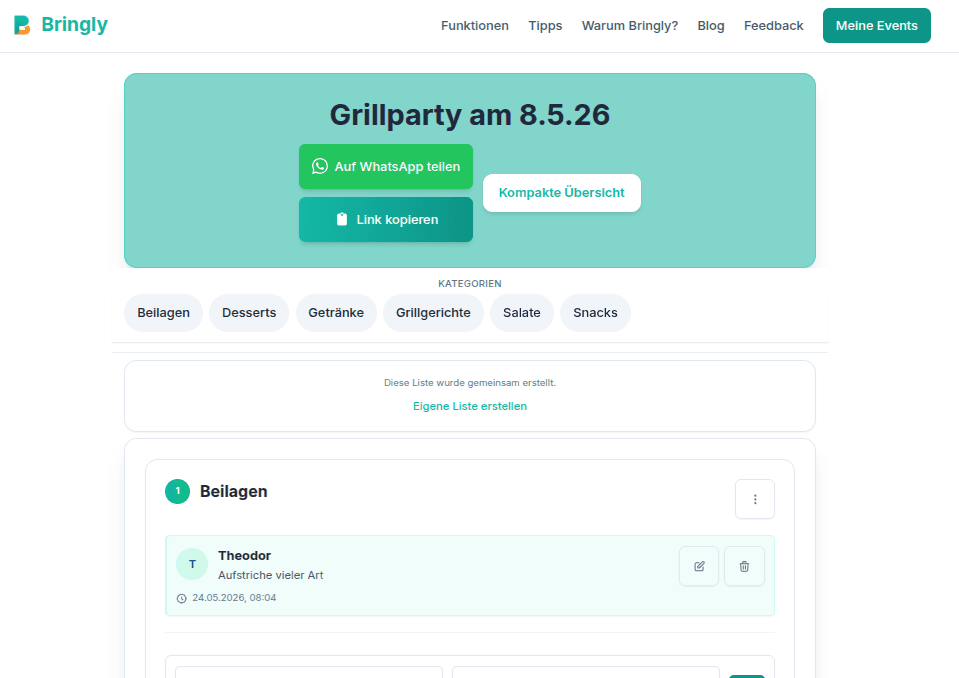Screen dimensions: 959x678
Task: Select the Snacks category chip
Action: [x=595, y=312]
